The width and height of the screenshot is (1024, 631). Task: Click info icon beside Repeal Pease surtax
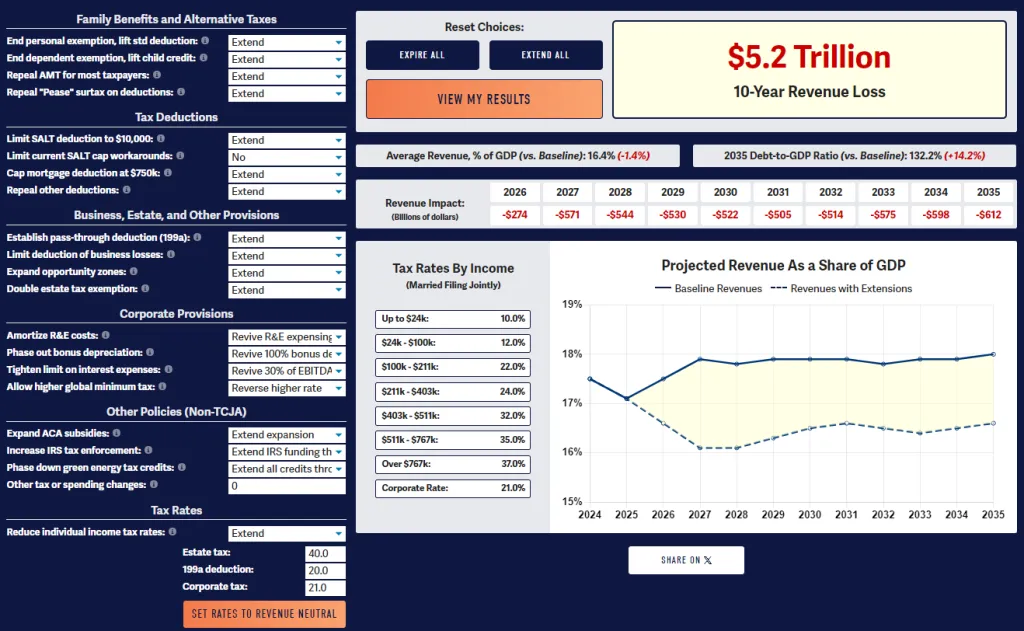click(x=181, y=92)
